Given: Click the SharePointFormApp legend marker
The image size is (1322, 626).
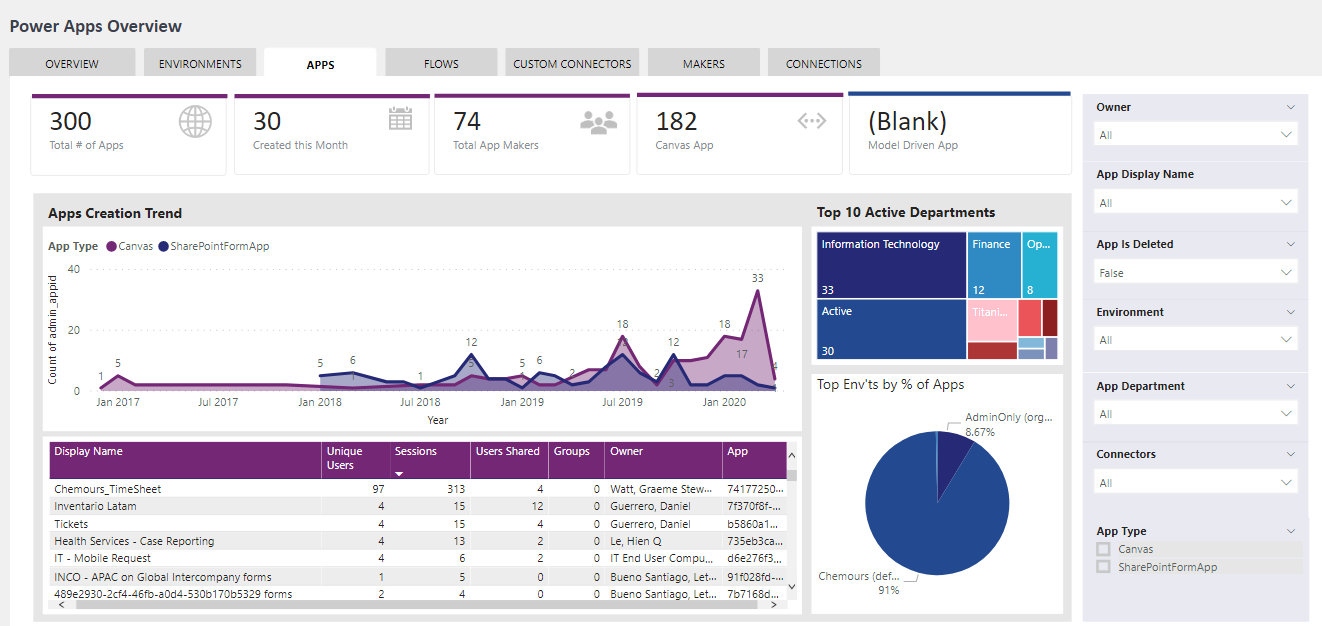Looking at the screenshot, I should click(x=163, y=246).
